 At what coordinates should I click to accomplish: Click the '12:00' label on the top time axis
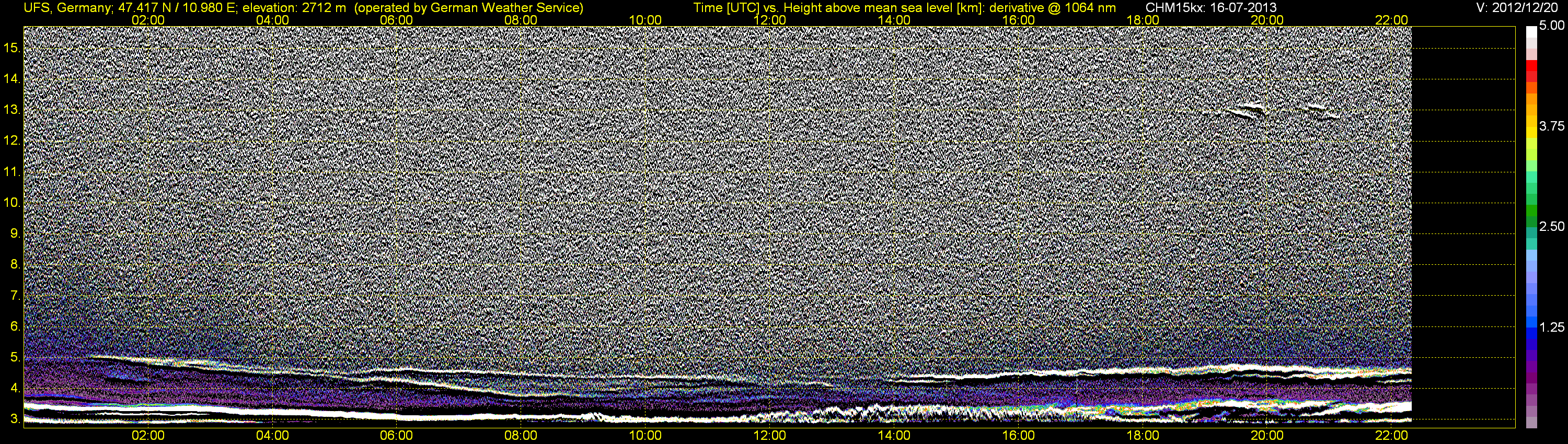[x=769, y=20]
